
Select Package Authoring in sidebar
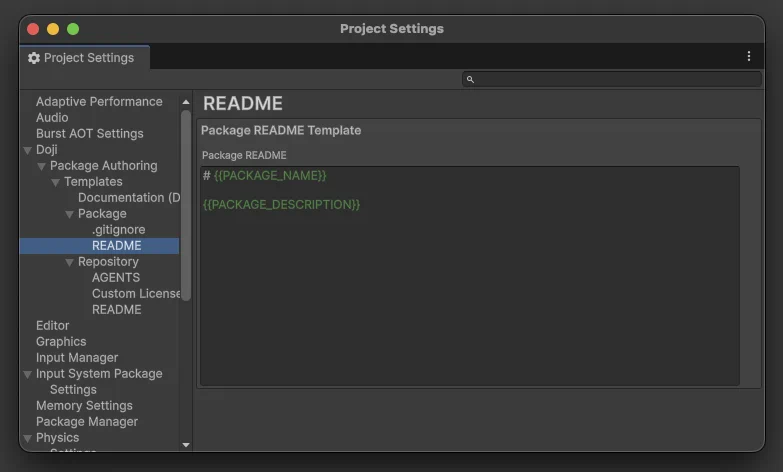[103, 165]
